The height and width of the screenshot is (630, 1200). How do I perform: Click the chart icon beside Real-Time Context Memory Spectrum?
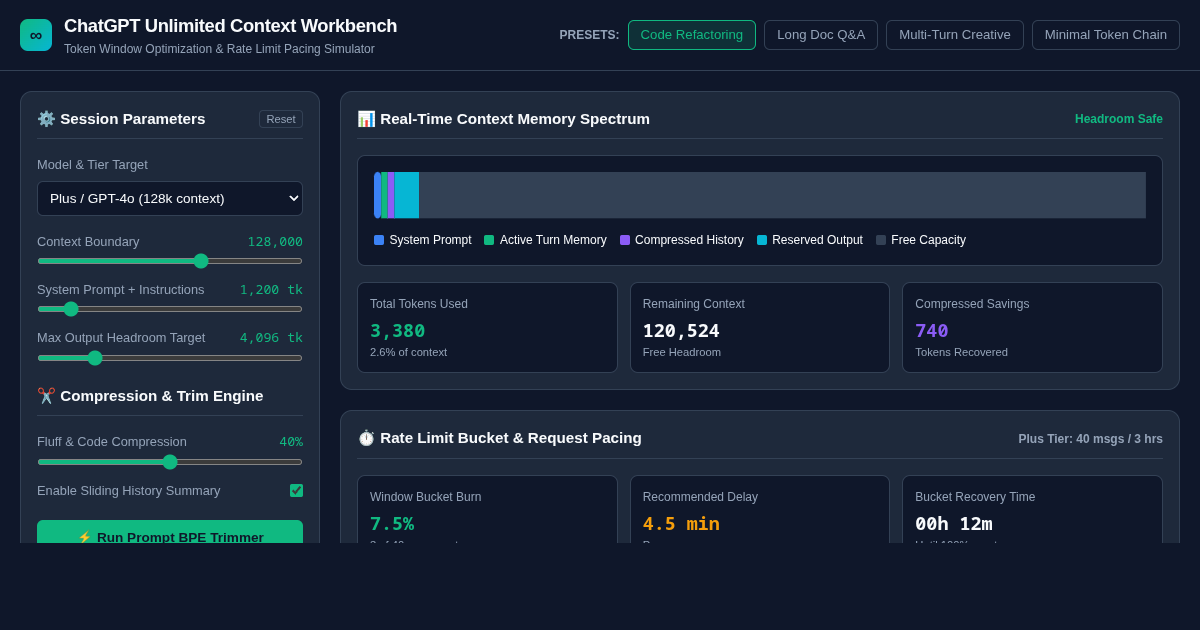point(366,119)
